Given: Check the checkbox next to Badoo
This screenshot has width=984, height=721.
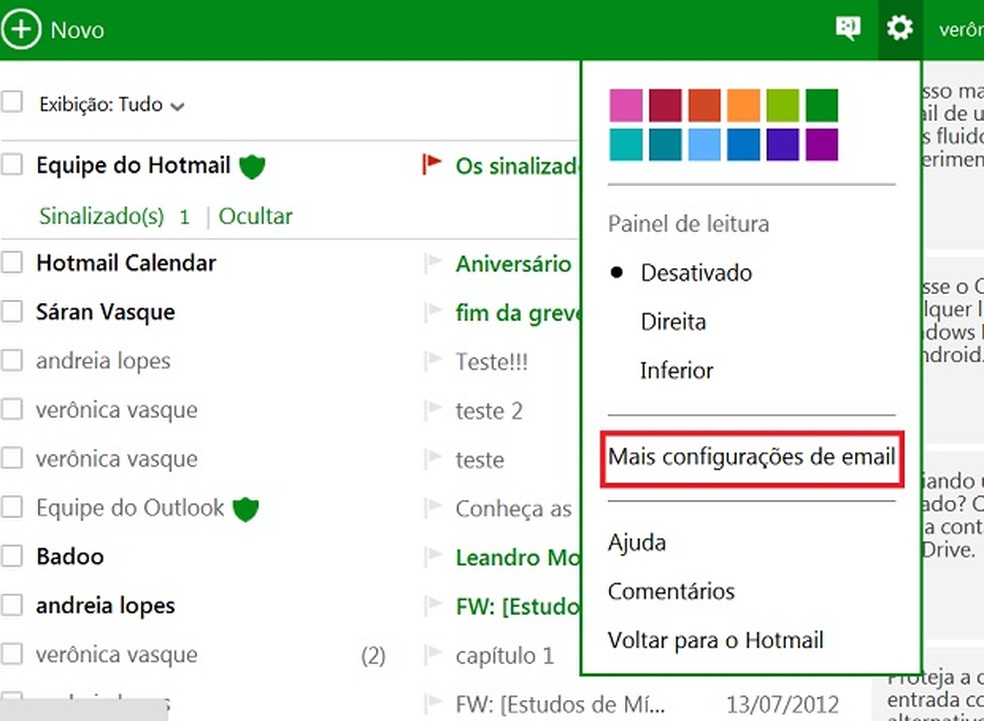Looking at the screenshot, I should click(x=13, y=556).
